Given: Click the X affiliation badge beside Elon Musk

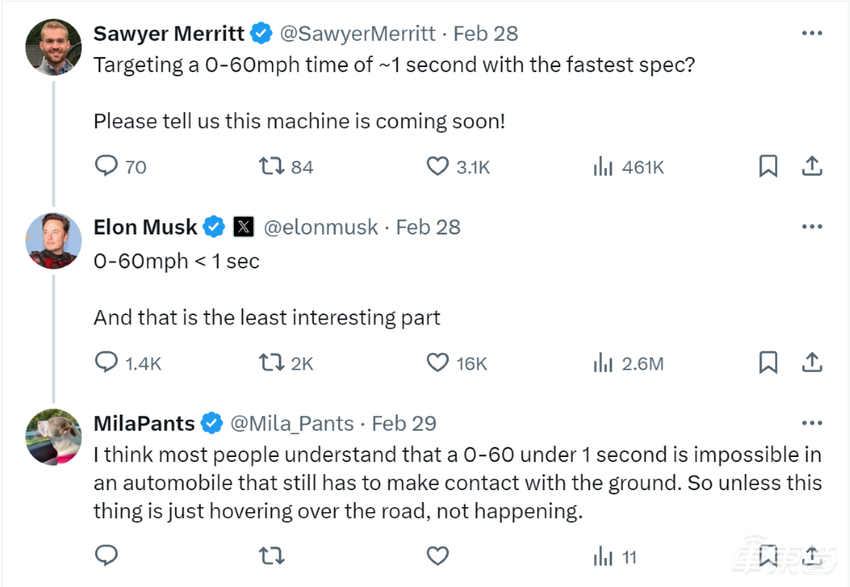Looking at the screenshot, I should [243, 227].
